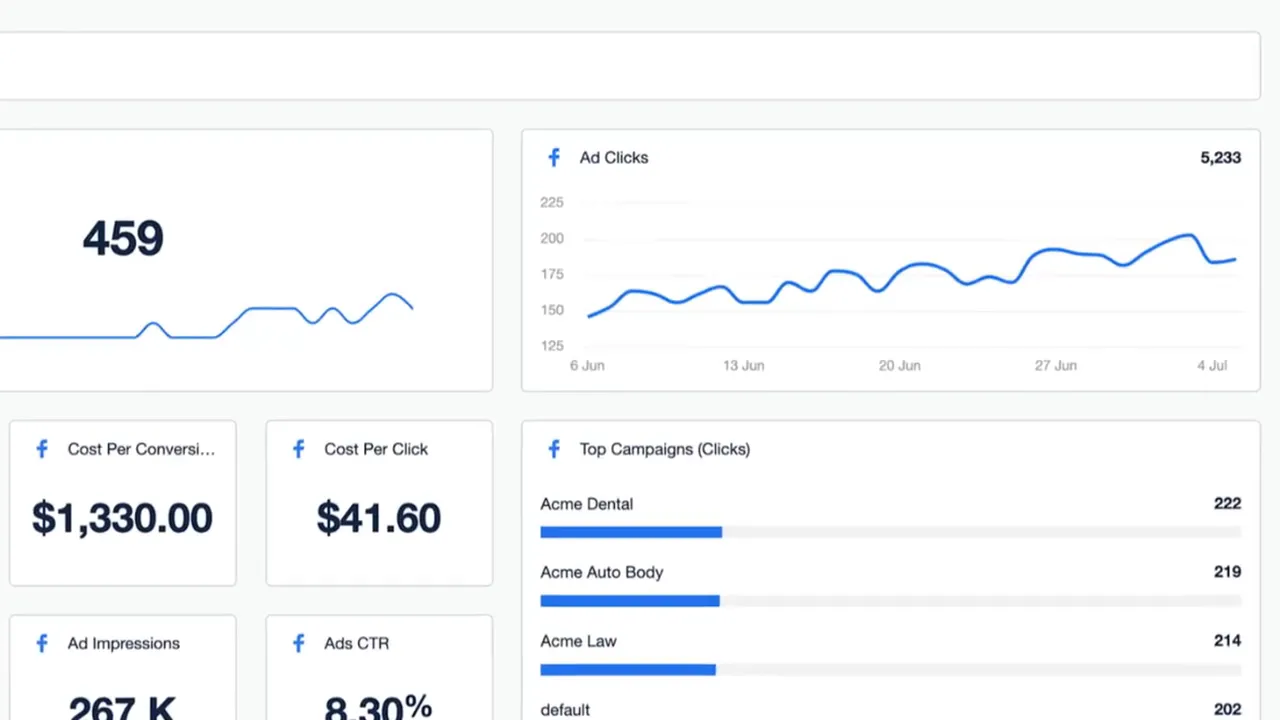The height and width of the screenshot is (720, 1280).
Task: Select the Cost Per Click title
Action: (x=376, y=449)
